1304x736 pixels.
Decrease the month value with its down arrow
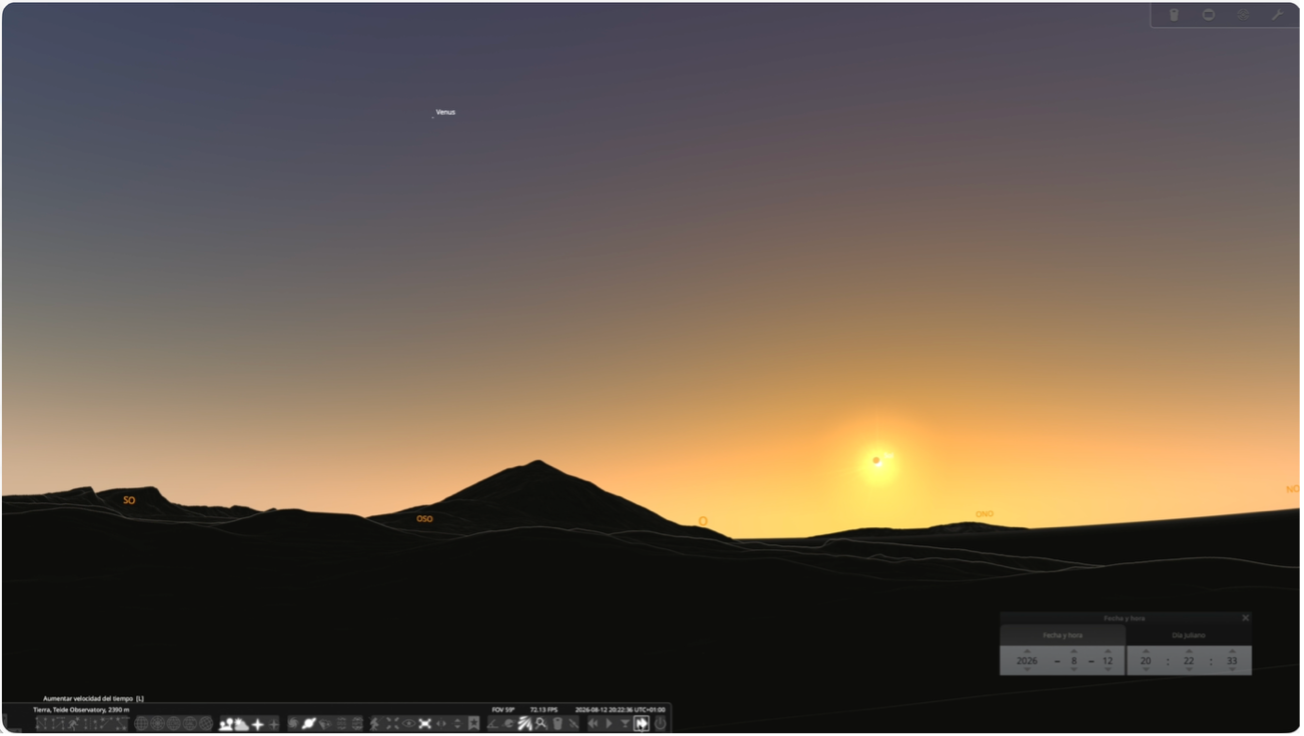coord(1074,669)
